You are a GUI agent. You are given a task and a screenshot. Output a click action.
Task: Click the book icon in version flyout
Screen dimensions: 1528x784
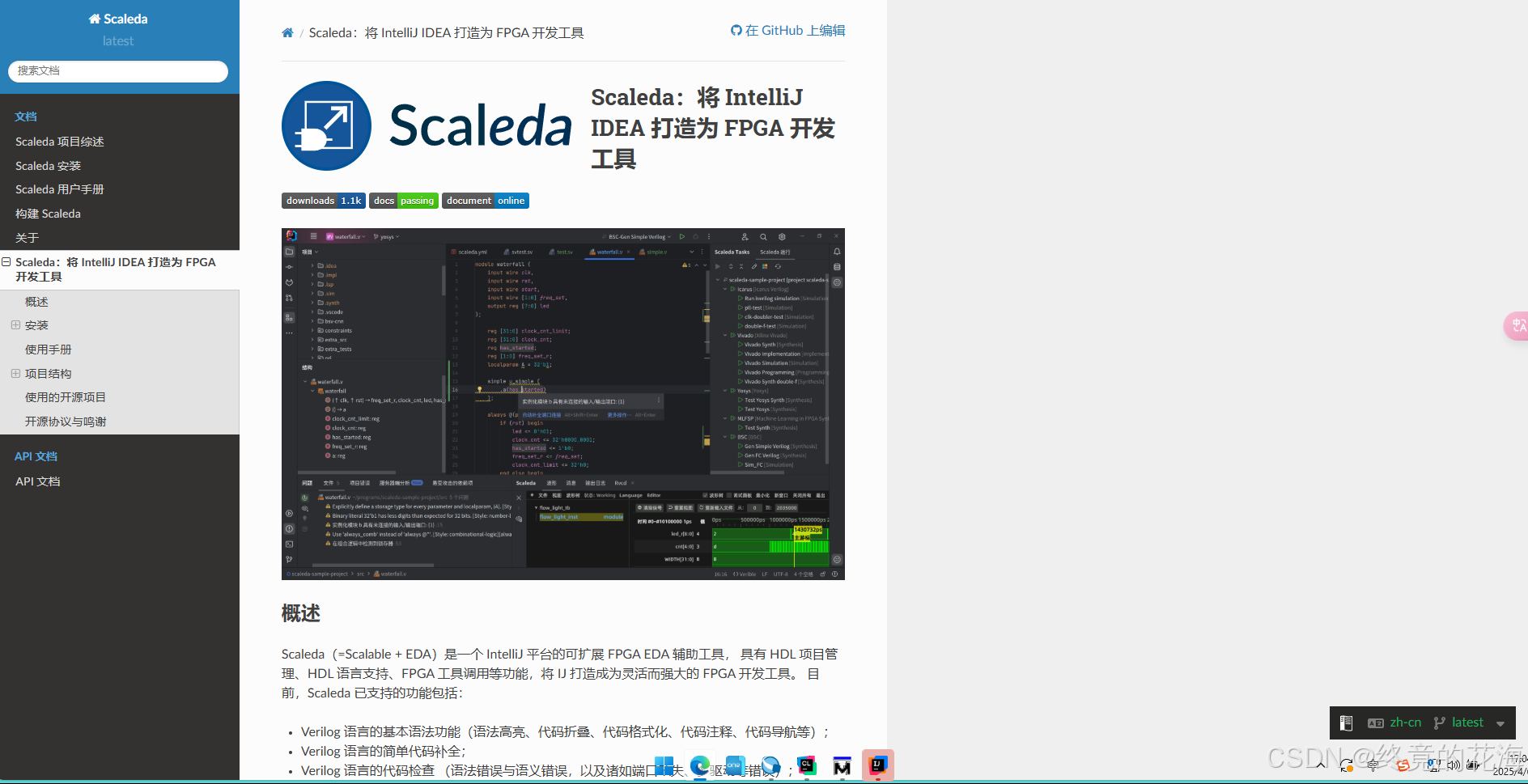(1347, 723)
